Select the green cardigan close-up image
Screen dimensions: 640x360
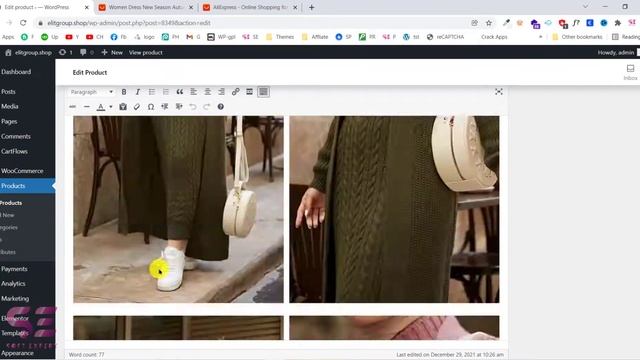tap(394, 209)
